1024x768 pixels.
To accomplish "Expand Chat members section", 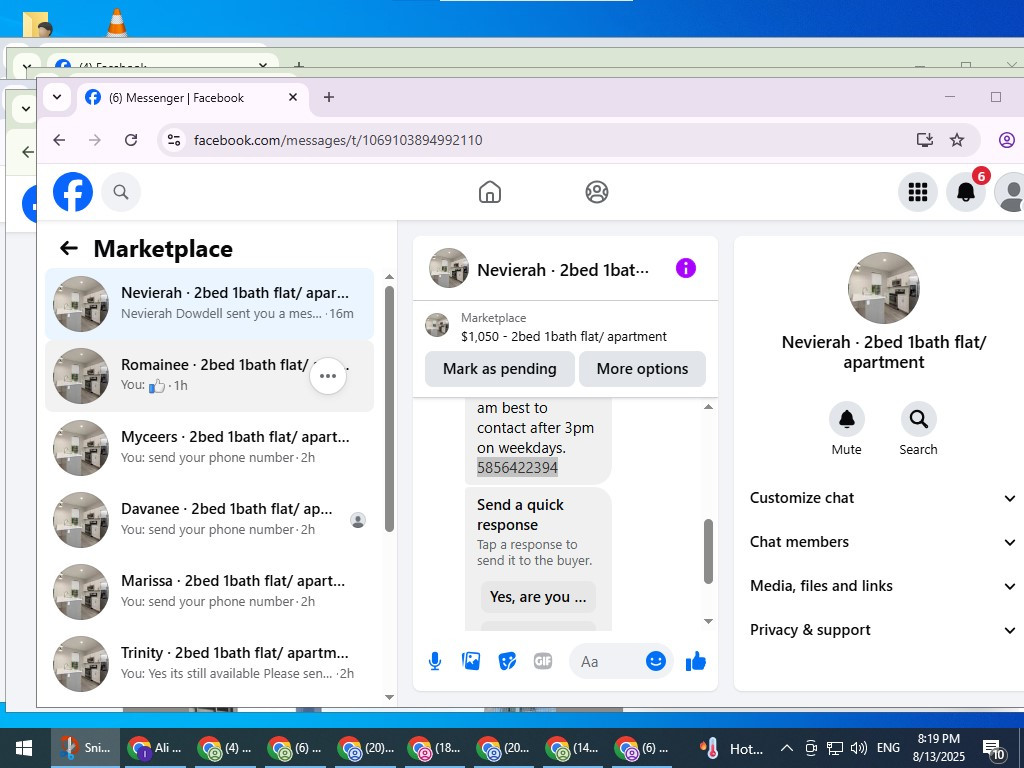I will point(882,542).
